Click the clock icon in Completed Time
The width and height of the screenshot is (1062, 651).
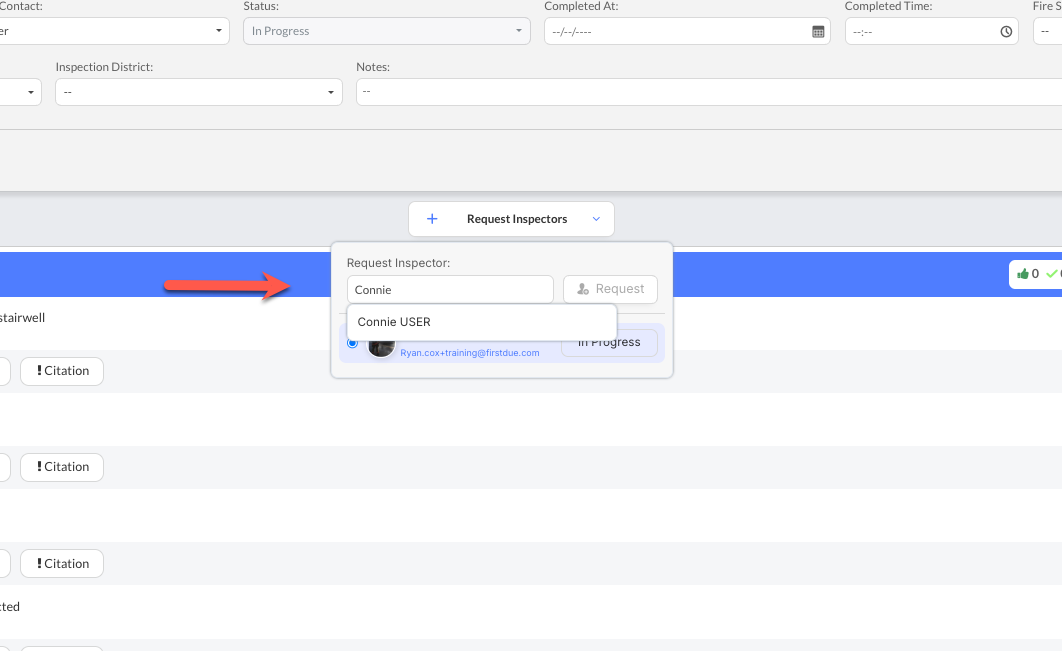click(1006, 32)
